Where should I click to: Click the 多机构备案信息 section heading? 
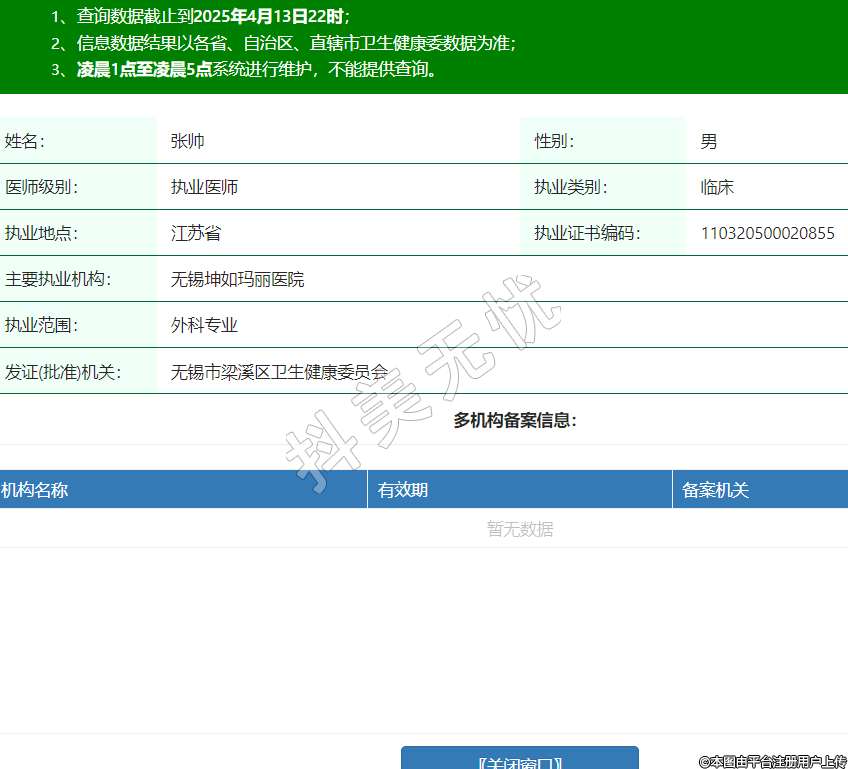[515, 420]
